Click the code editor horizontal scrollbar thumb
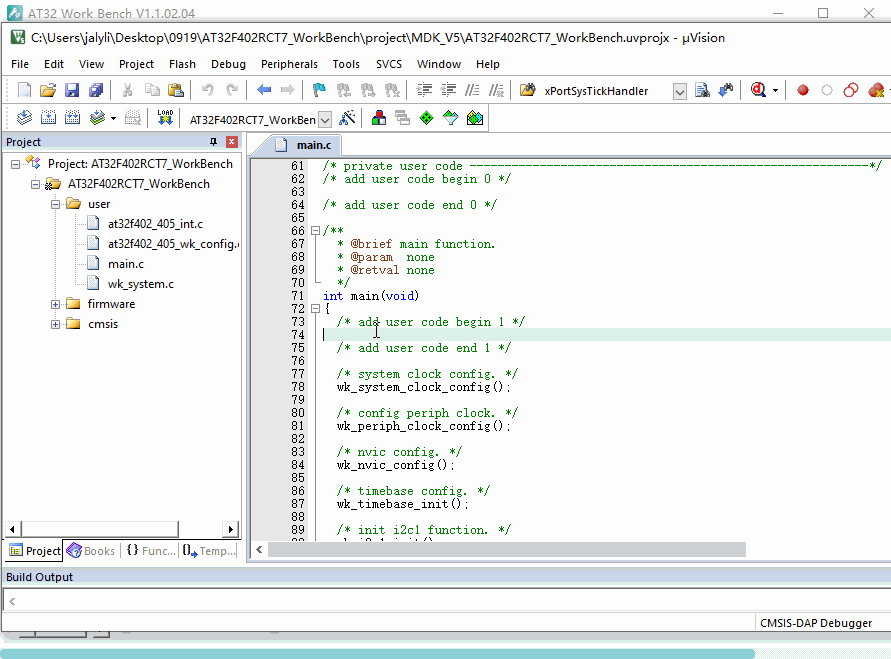This screenshot has height=659, width=891. point(507,549)
